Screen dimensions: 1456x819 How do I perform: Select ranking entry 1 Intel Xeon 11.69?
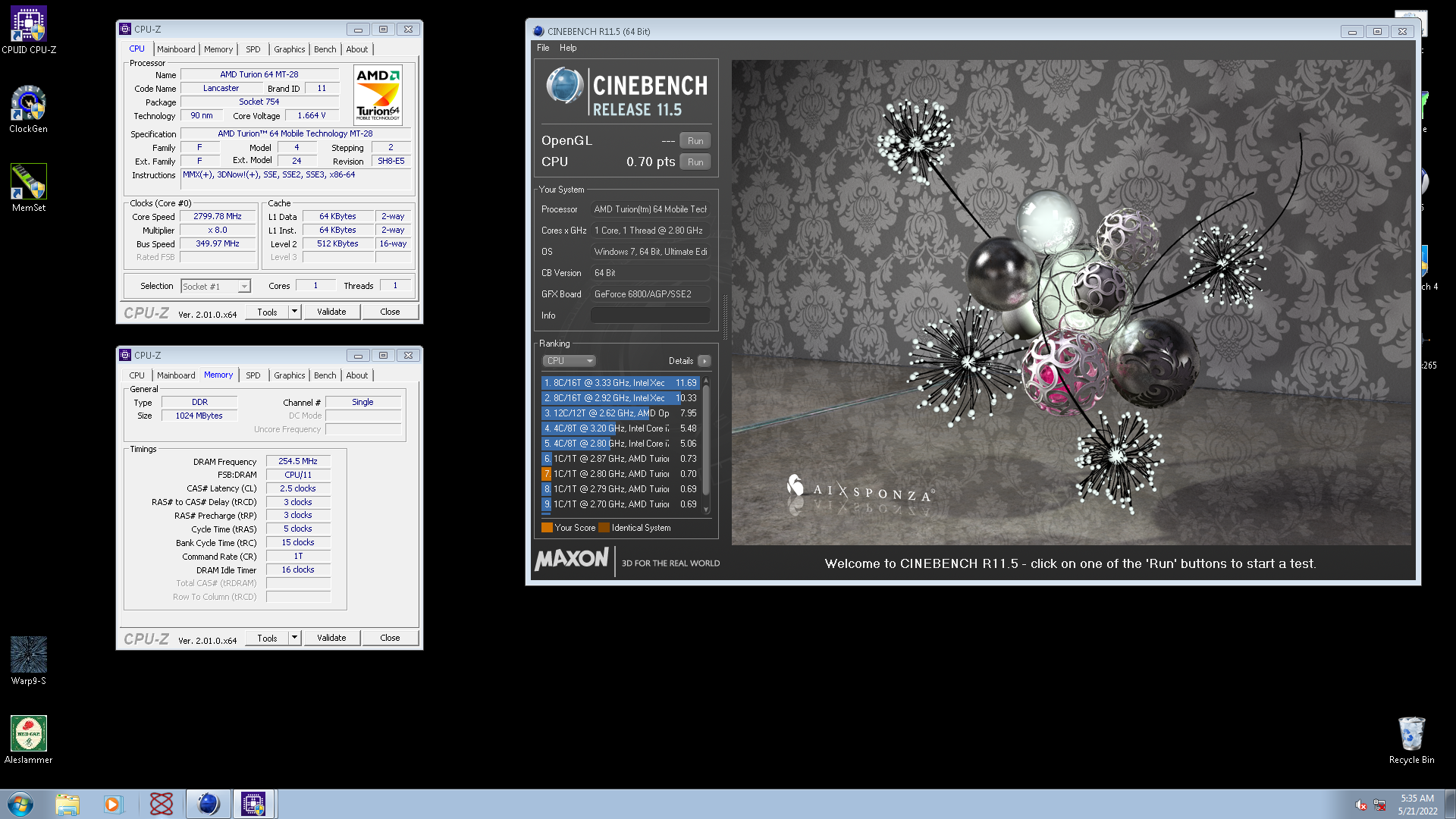(x=620, y=383)
